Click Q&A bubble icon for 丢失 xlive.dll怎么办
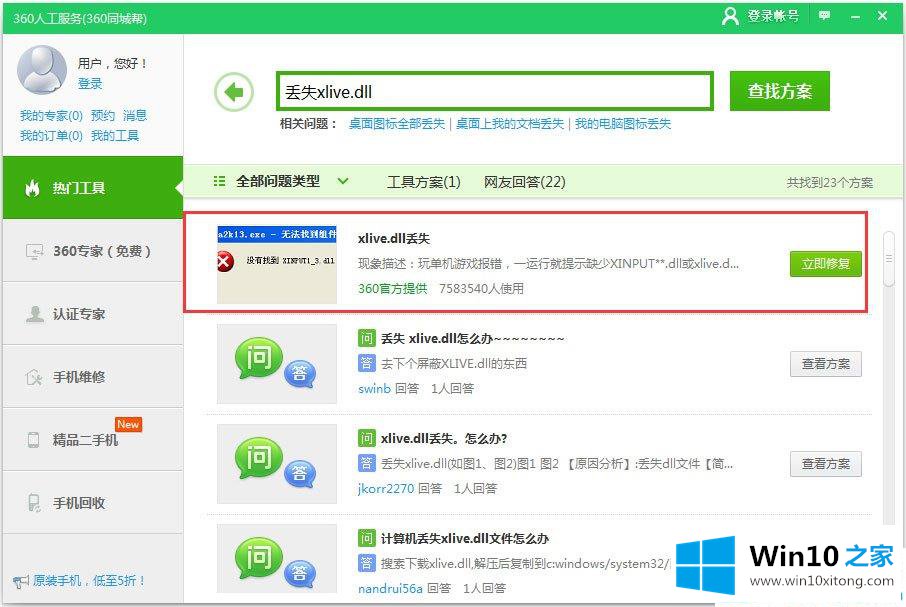The height and width of the screenshot is (607, 906). coord(276,363)
